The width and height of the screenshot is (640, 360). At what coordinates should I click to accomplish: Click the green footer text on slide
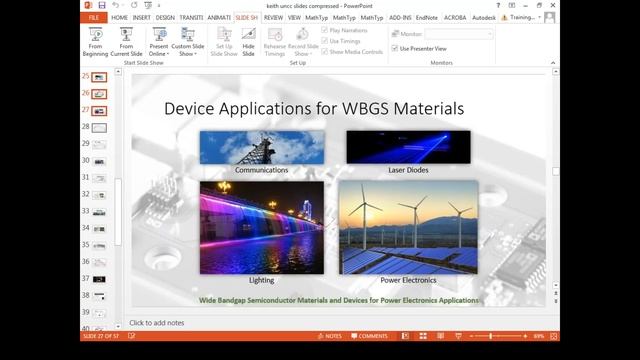click(x=338, y=300)
